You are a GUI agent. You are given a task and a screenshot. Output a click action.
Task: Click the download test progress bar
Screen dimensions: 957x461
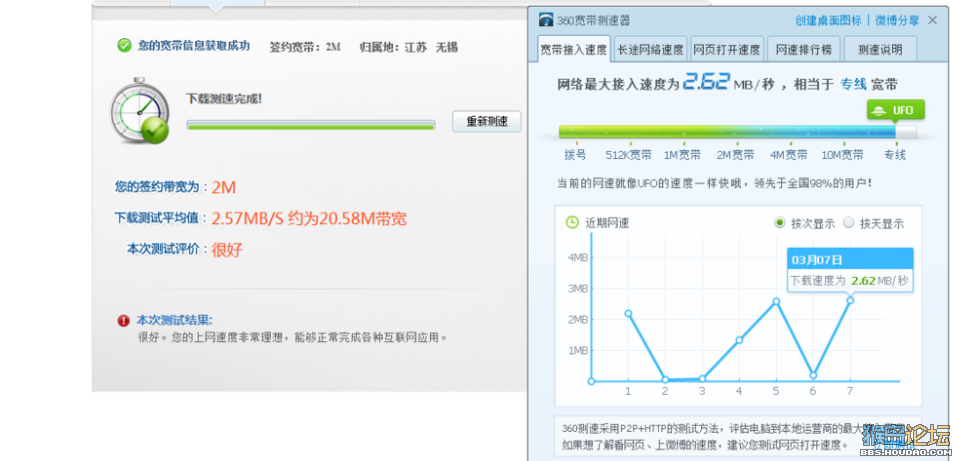[x=311, y=125]
